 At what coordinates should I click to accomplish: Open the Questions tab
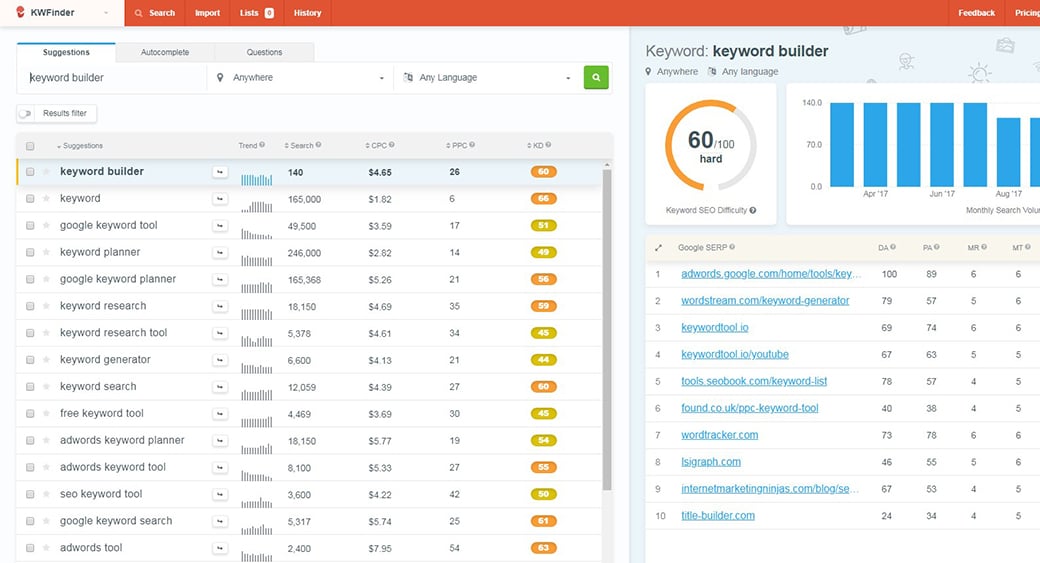coord(264,52)
